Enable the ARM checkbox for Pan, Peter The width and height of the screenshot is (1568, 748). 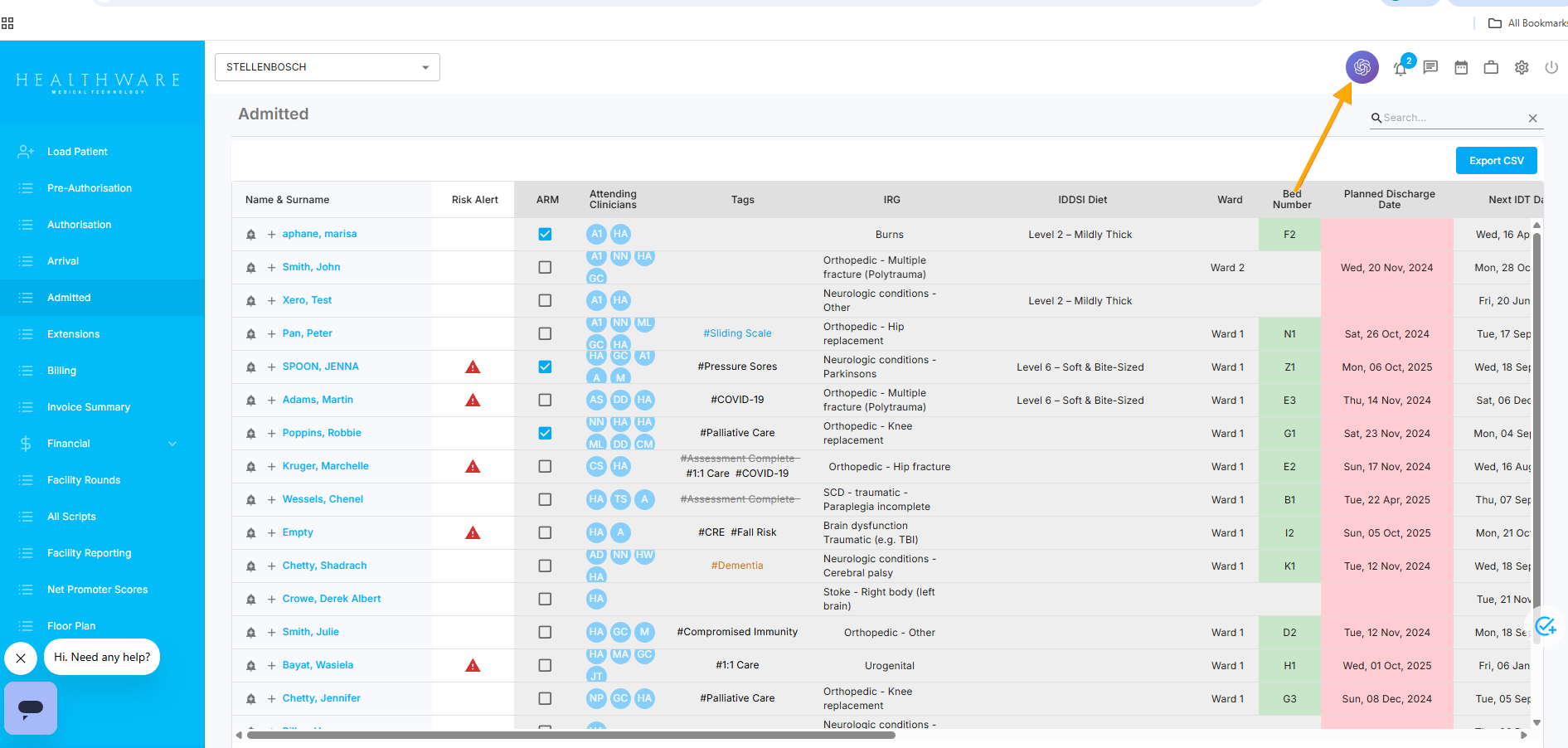pos(545,333)
